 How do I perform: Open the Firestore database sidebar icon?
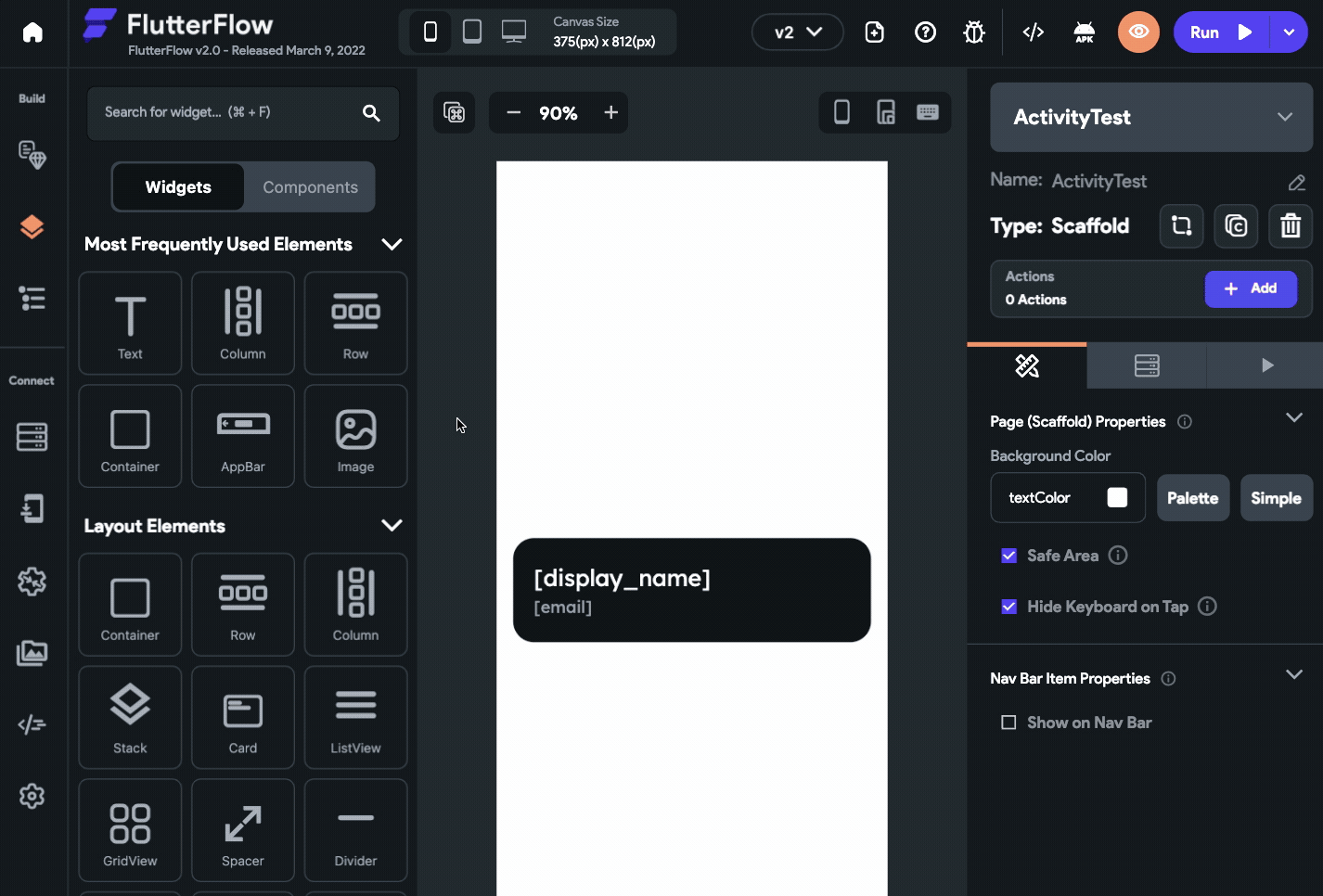[x=32, y=437]
